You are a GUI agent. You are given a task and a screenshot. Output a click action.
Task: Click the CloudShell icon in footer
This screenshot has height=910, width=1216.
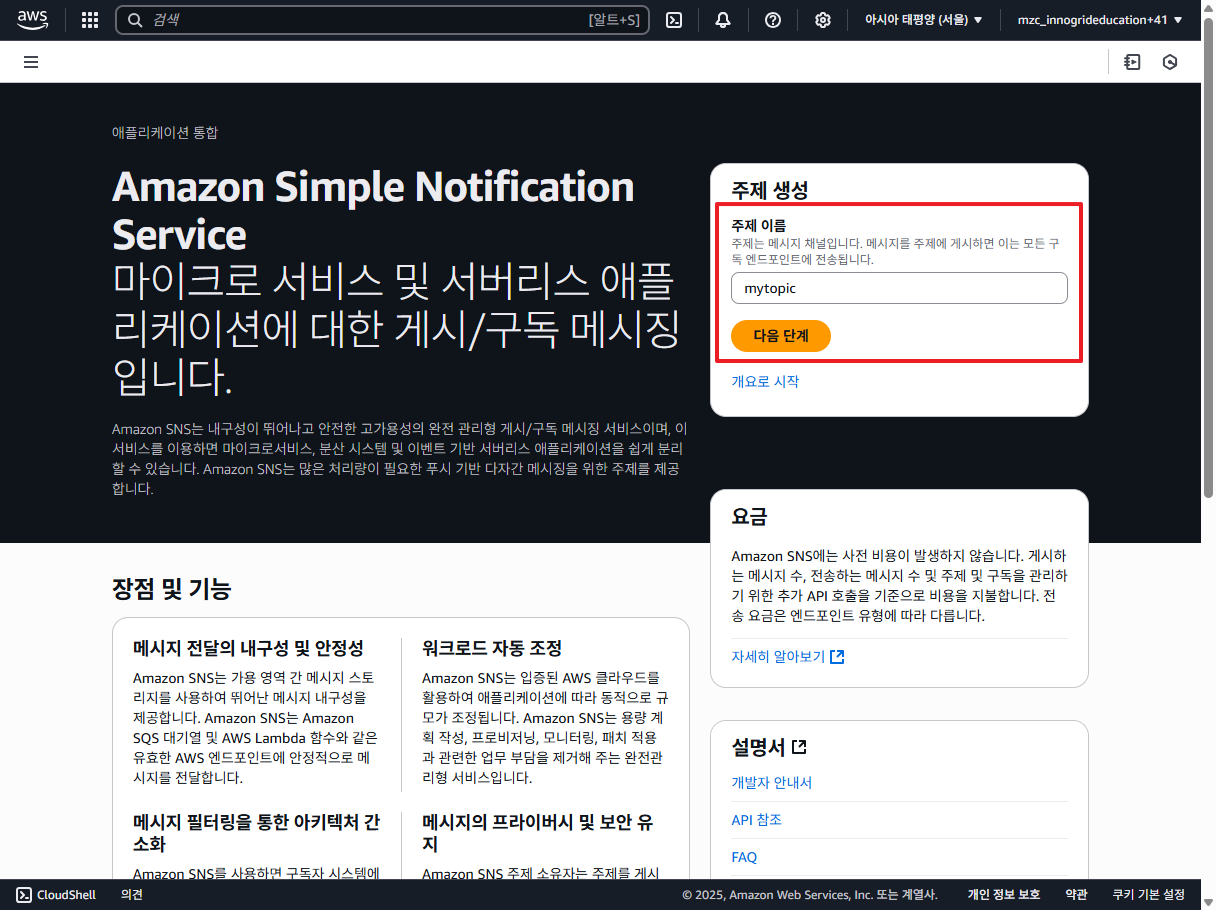[24, 895]
